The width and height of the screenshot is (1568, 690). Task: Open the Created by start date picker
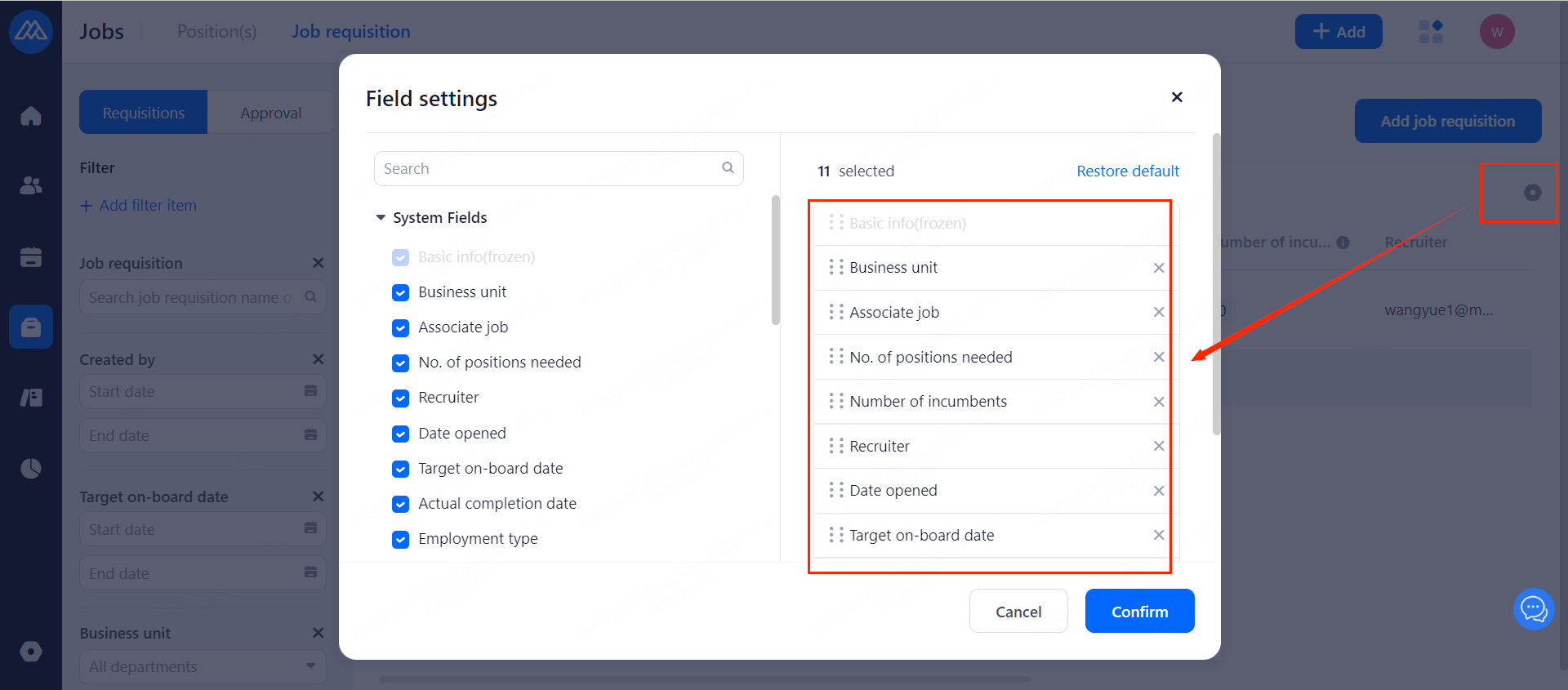click(203, 392)
